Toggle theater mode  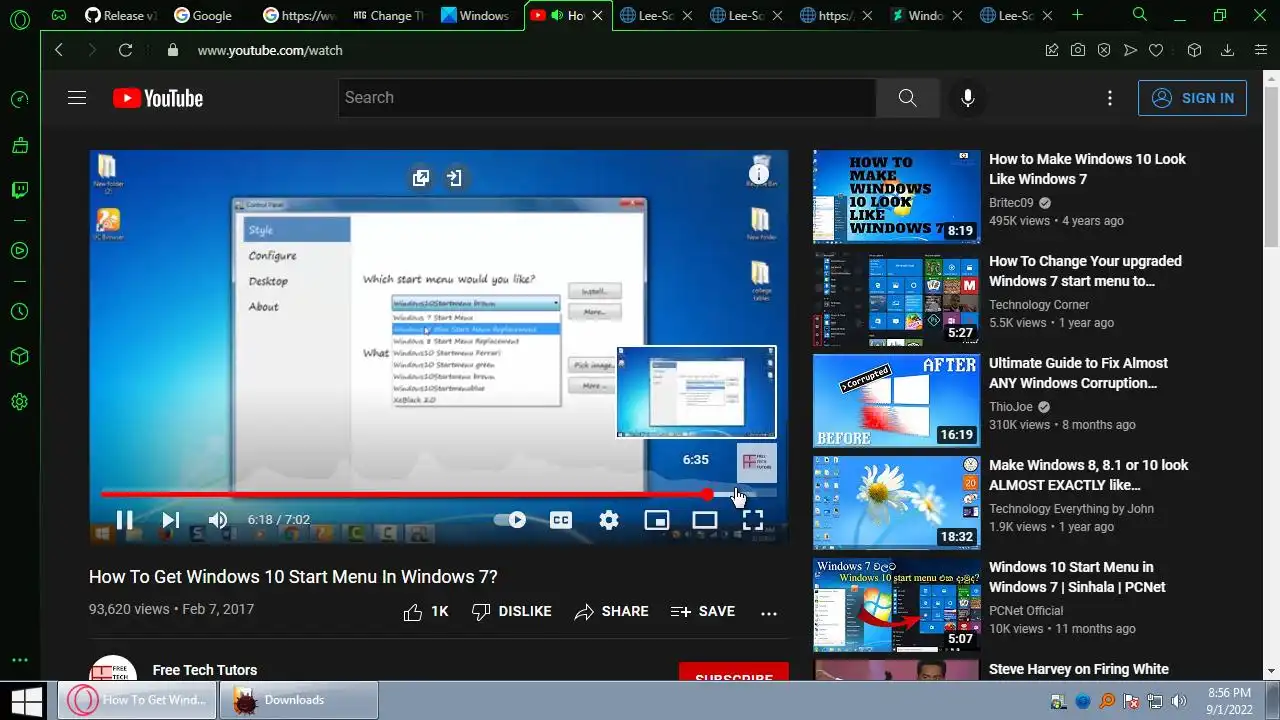[705, 520]
